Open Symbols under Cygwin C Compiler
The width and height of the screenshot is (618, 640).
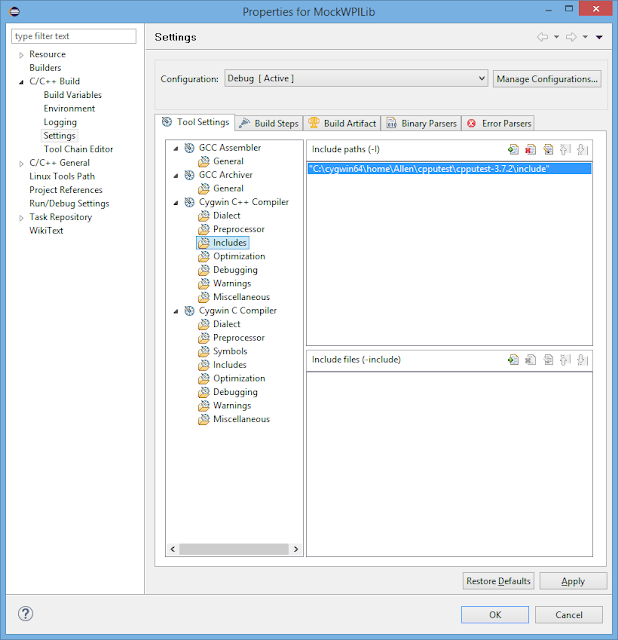coord(230,351)
